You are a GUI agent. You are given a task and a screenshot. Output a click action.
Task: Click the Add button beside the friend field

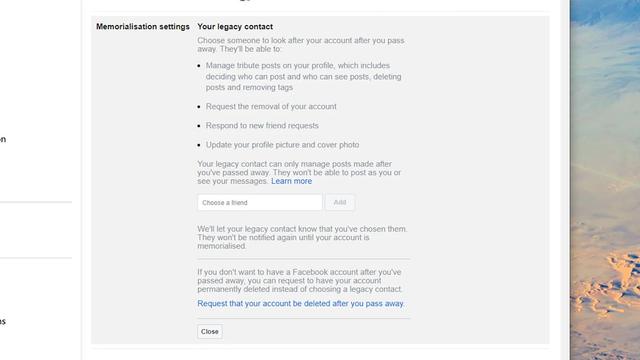[340, 202]
